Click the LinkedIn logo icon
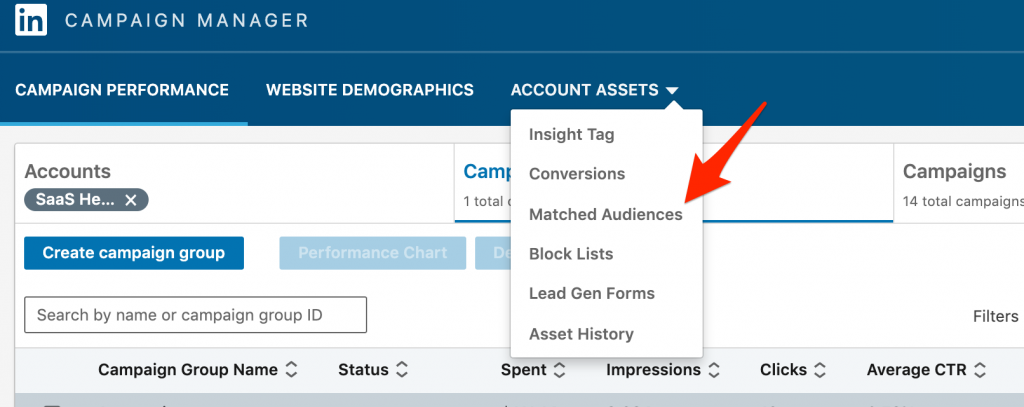Viewport: 1024px width, 407px height. pyautogui.click(x=31, y=20)
